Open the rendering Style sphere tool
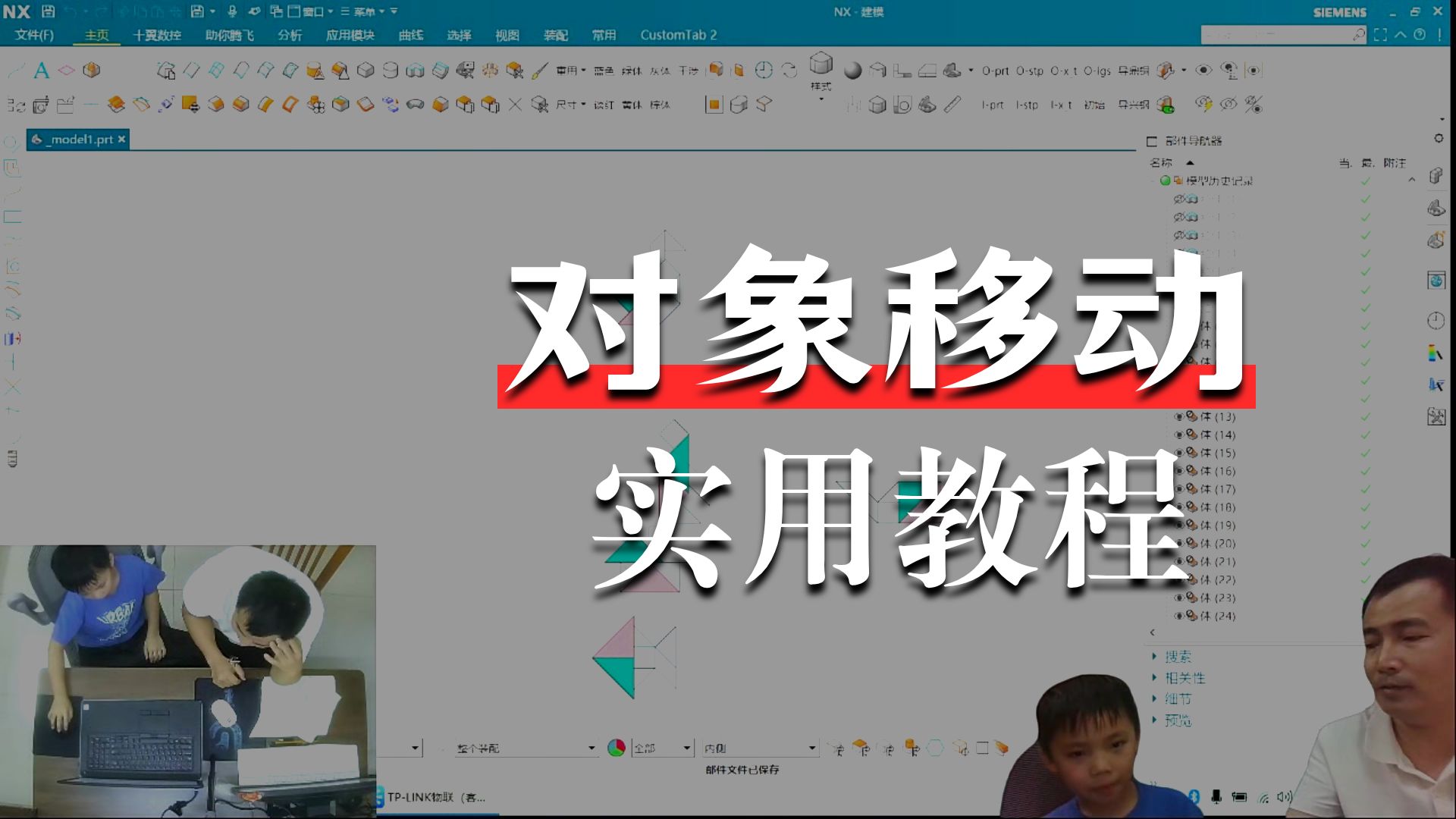This screenshot has height=819, width=1456. tap(853, 68)
